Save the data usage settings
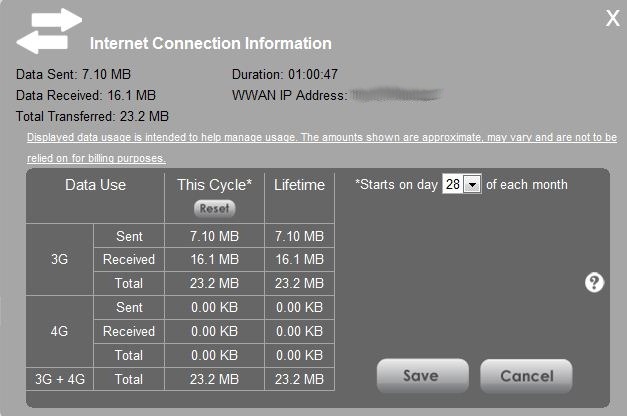Viewport: 627px width, 416px height. point(422,376)
